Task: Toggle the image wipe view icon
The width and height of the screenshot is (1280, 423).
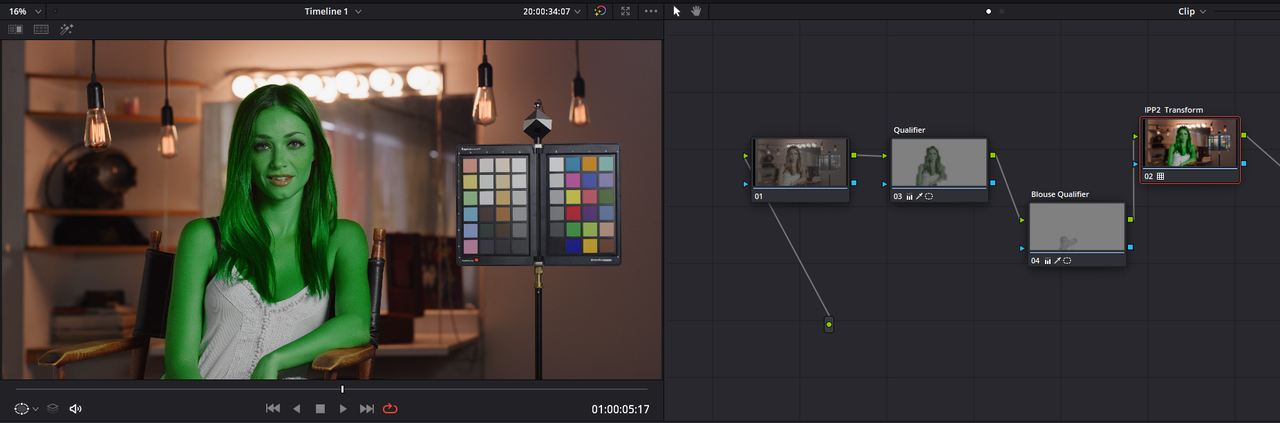Action: [16, 30]
